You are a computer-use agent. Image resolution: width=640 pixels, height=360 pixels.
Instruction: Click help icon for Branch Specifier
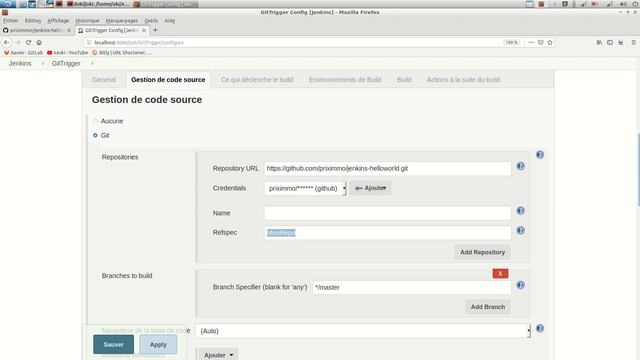point(520,285)
